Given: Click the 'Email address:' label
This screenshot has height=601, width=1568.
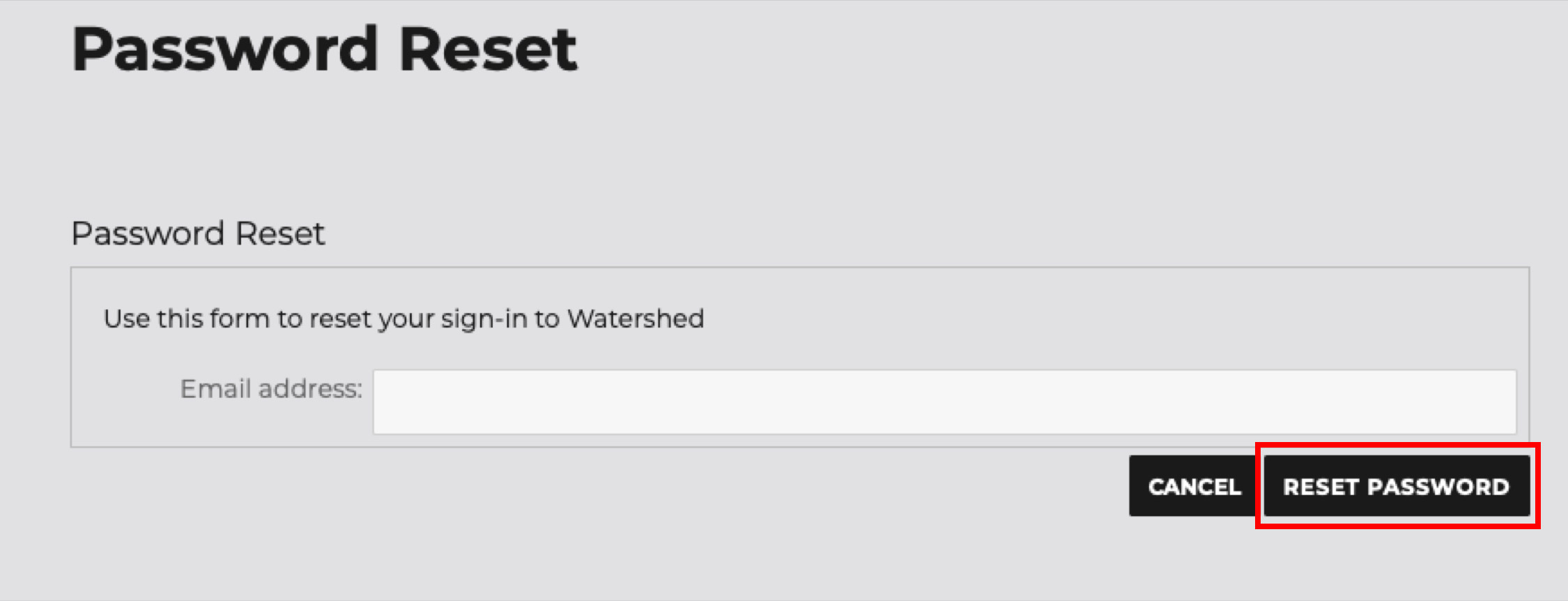Looking at the screenshot, I should [x=271, y=388].
